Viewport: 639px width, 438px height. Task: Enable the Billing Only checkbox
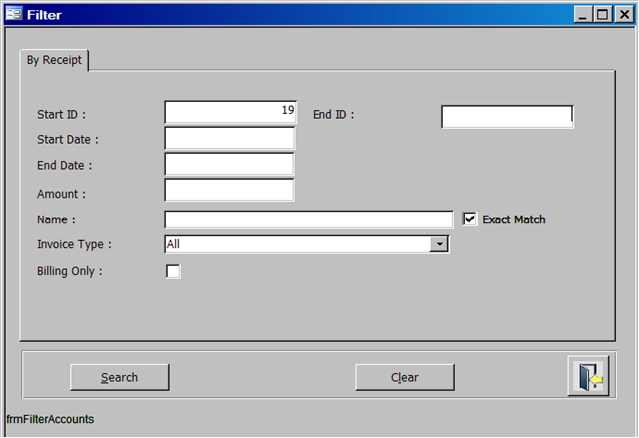pyautogui.click(x=173, y=271)
